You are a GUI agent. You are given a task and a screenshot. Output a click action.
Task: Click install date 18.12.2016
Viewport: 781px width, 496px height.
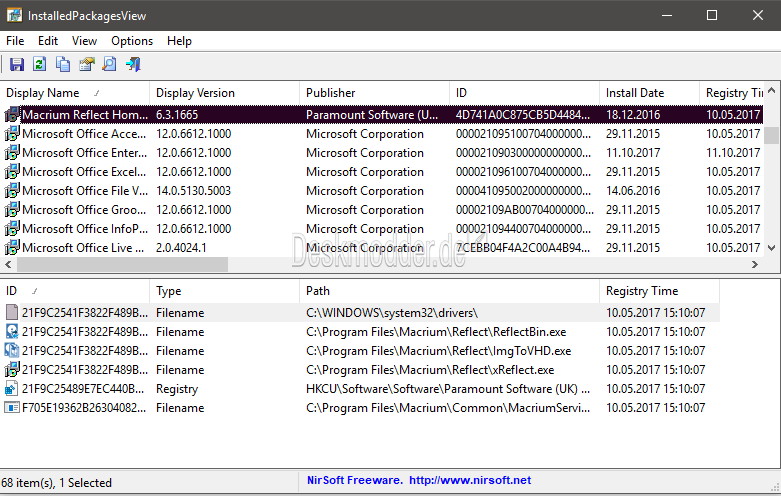[633, 115]
